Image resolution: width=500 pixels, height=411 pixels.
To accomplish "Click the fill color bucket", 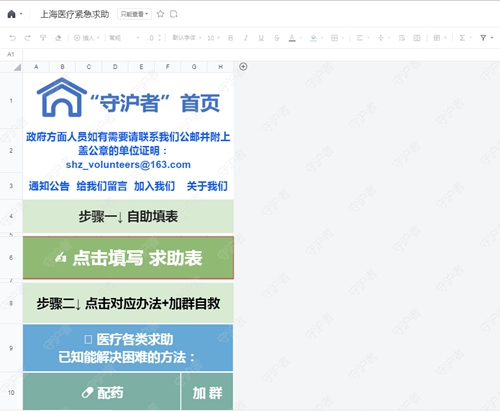I will [x=313, y=38].
